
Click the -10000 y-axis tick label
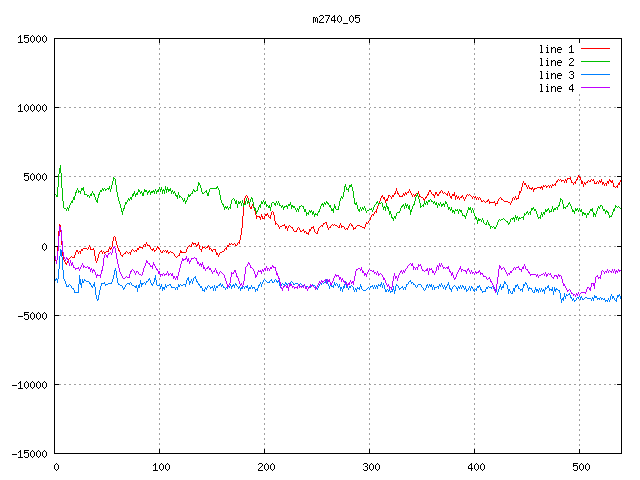pos(29,384)
